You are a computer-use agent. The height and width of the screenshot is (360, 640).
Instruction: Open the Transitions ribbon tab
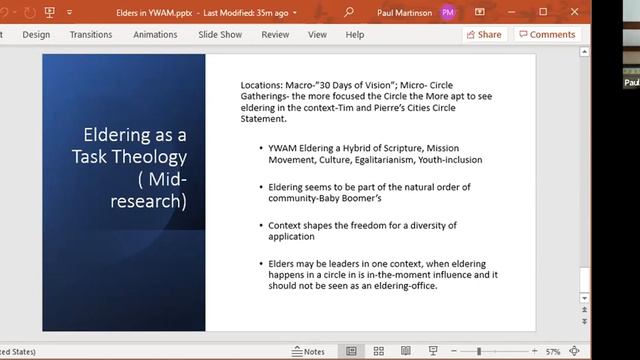[x=91, y=35]
